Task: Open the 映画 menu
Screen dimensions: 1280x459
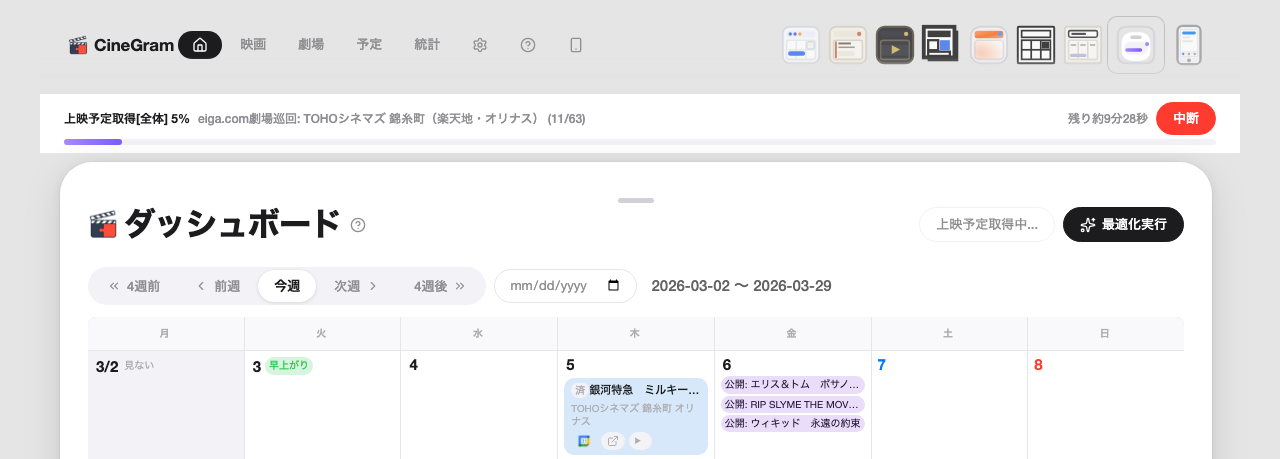Action: 253,45
